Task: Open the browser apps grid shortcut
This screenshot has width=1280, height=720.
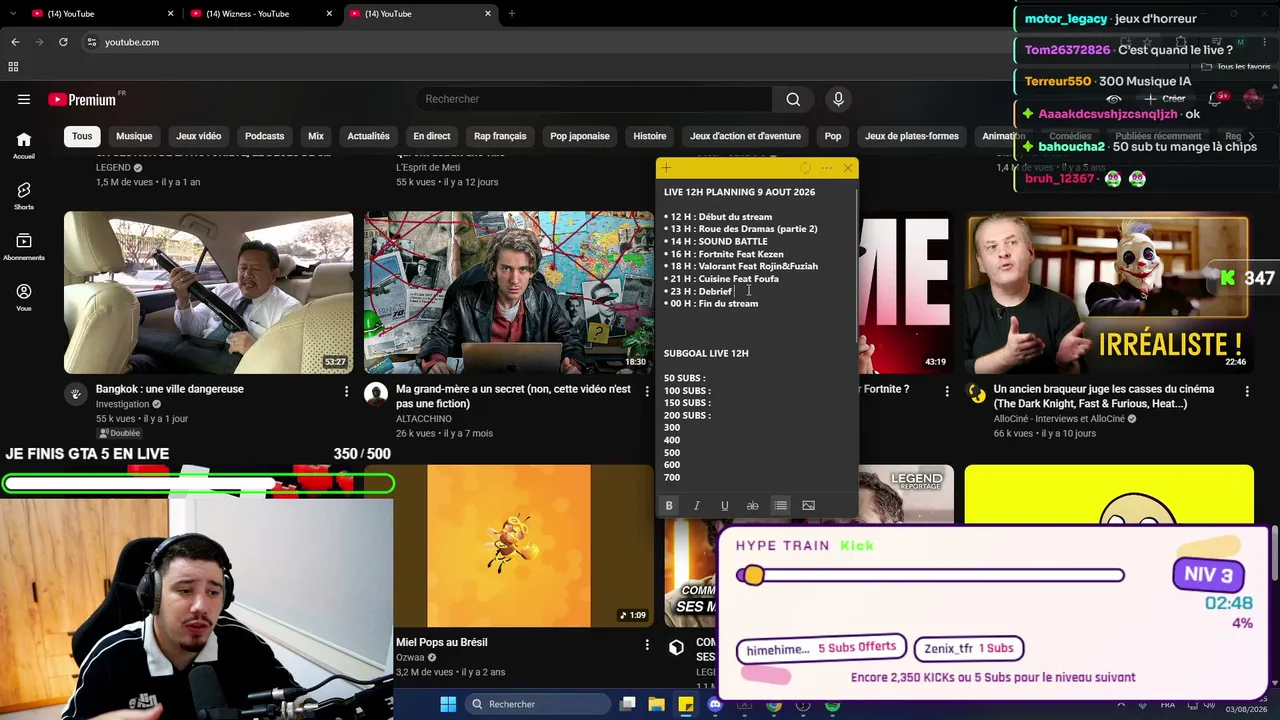Action: (x=13, y=67)
